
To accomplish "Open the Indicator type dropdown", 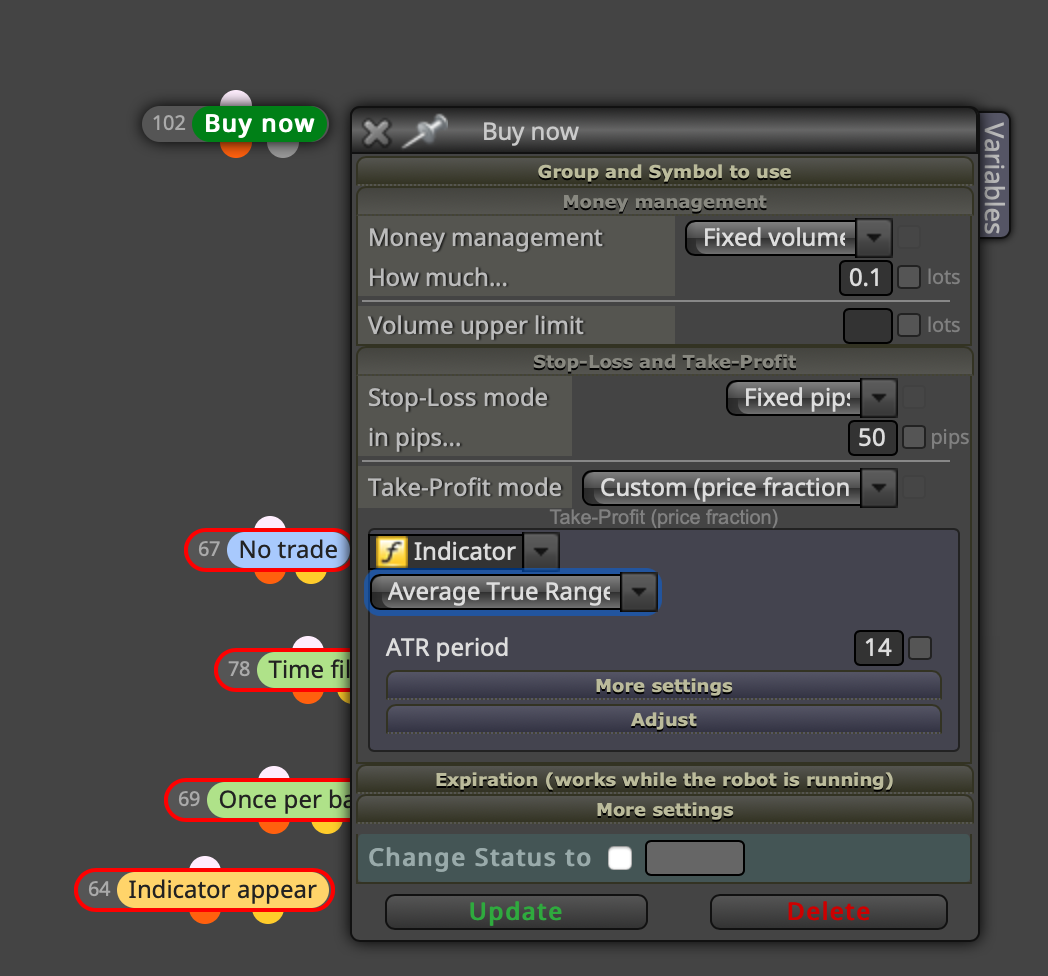I will click(x=464, y=552).
